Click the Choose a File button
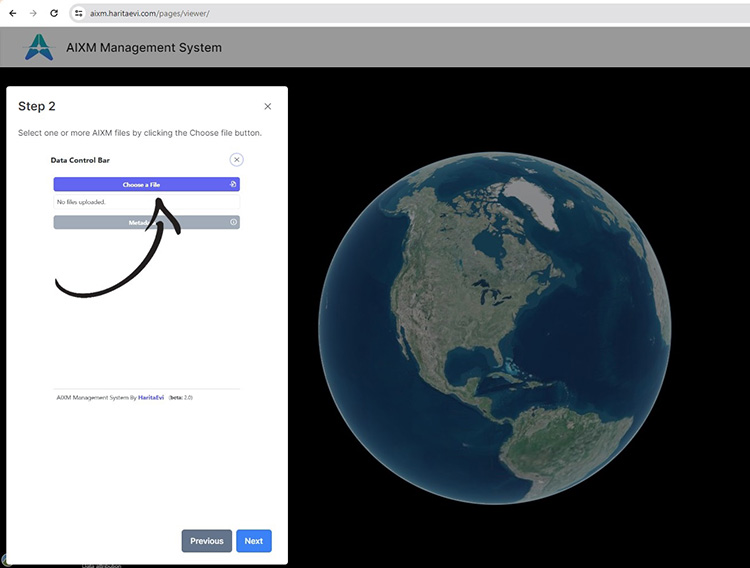The width and height of the screenshot is (750, 568). click(x=141, y=184)
